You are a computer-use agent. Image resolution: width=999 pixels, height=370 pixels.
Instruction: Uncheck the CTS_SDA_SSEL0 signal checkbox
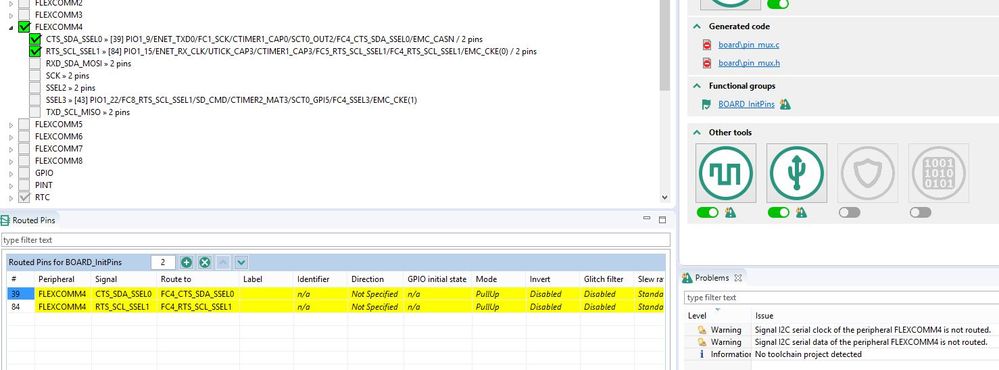coord(35,39)
